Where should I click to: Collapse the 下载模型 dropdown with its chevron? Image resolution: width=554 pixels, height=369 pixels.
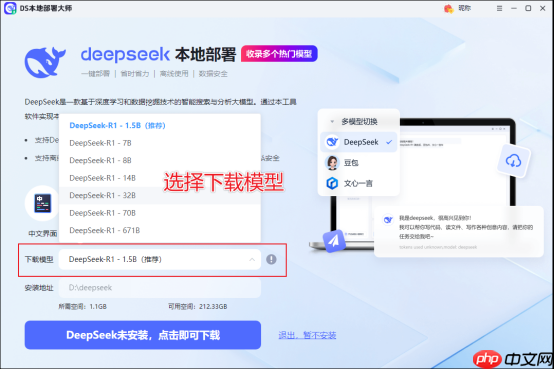[x=252, y=259]
